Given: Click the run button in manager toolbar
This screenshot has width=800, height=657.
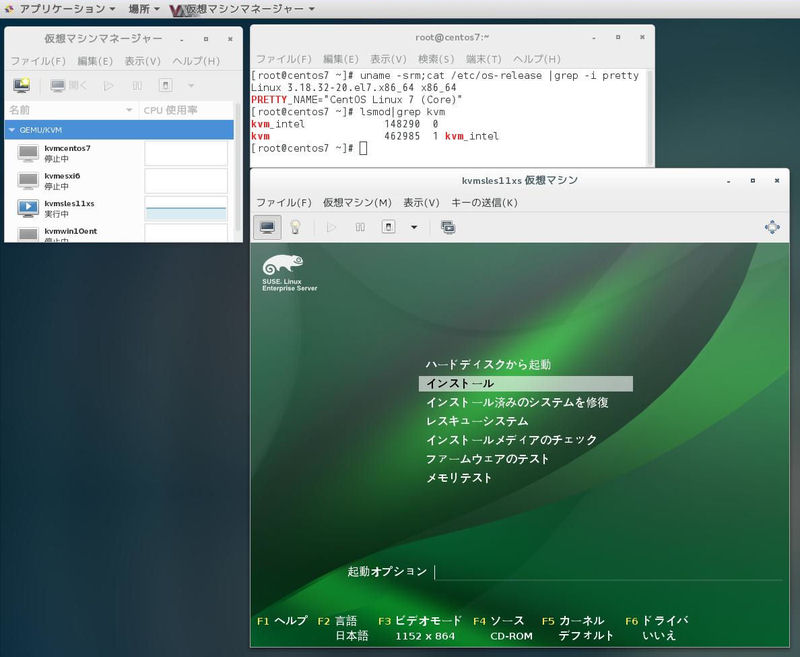Looking at the screenshot, I should pyautogui.click(x=108, y=86).
